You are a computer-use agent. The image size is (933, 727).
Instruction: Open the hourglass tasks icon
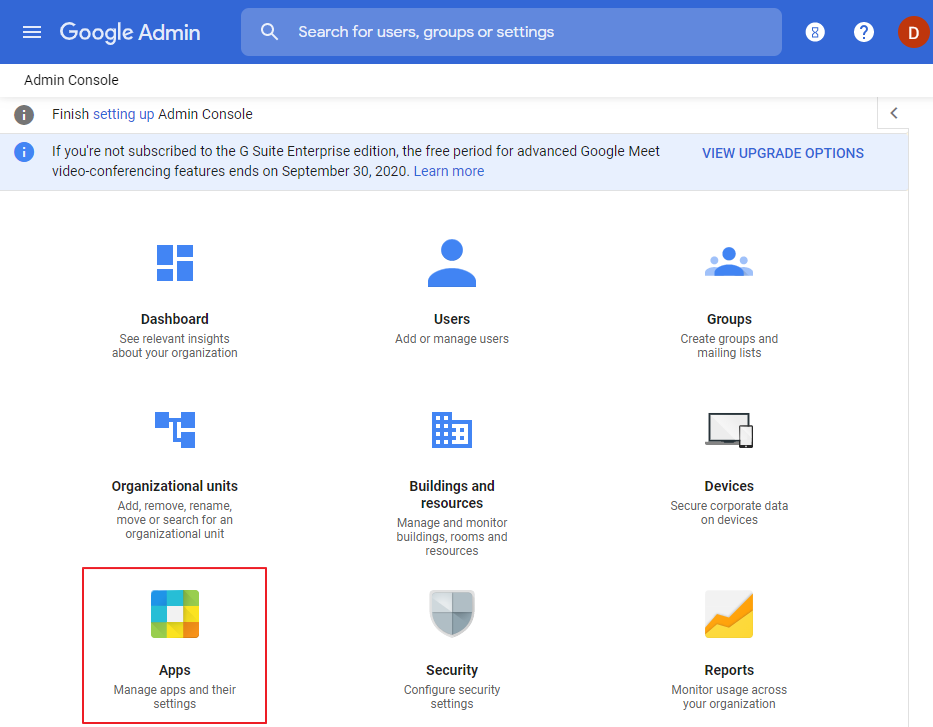(815, 32)
